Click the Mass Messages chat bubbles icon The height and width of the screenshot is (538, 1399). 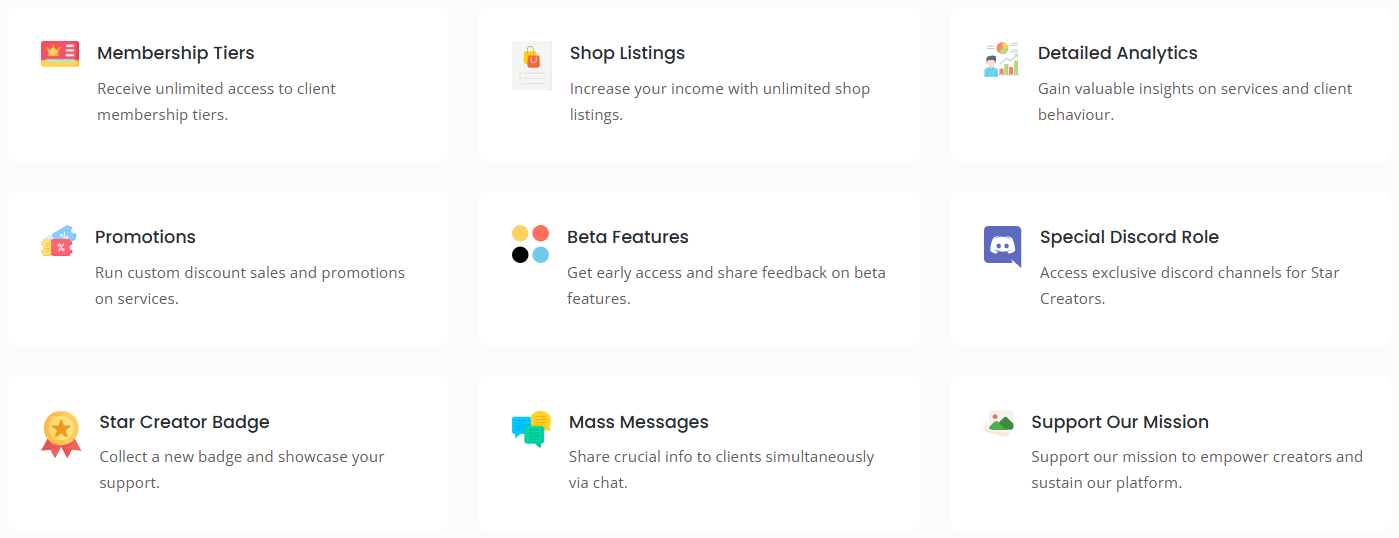pos(531,429)
